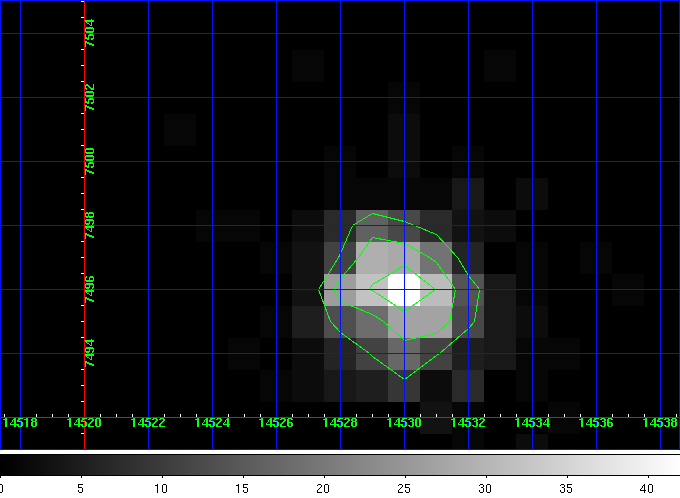The image size is (680, 498).
Task: Click the colorbar value 5
Action: pyautogui.click(x=81, y=489)
